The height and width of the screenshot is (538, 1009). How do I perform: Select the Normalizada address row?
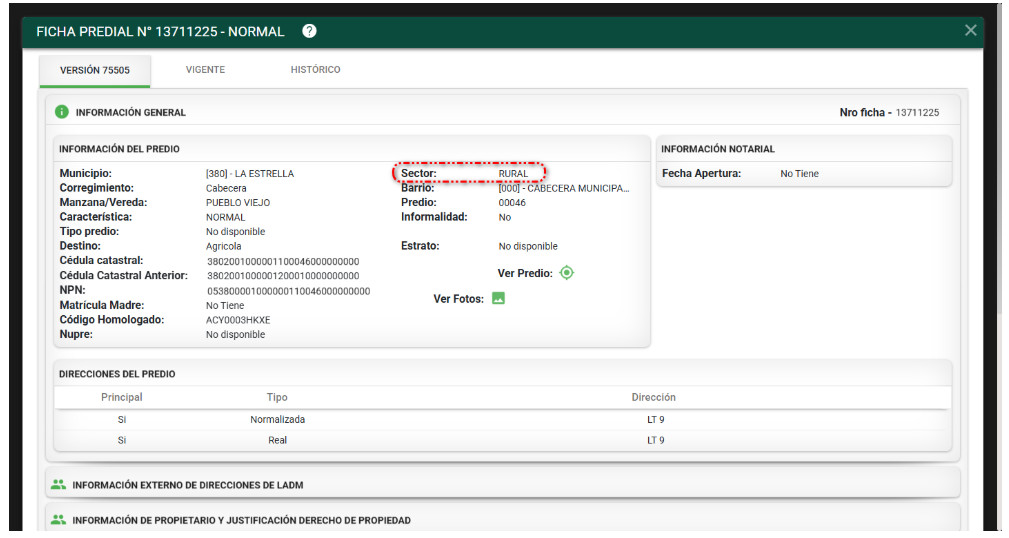pyautogui.click(x=277, y=420)
